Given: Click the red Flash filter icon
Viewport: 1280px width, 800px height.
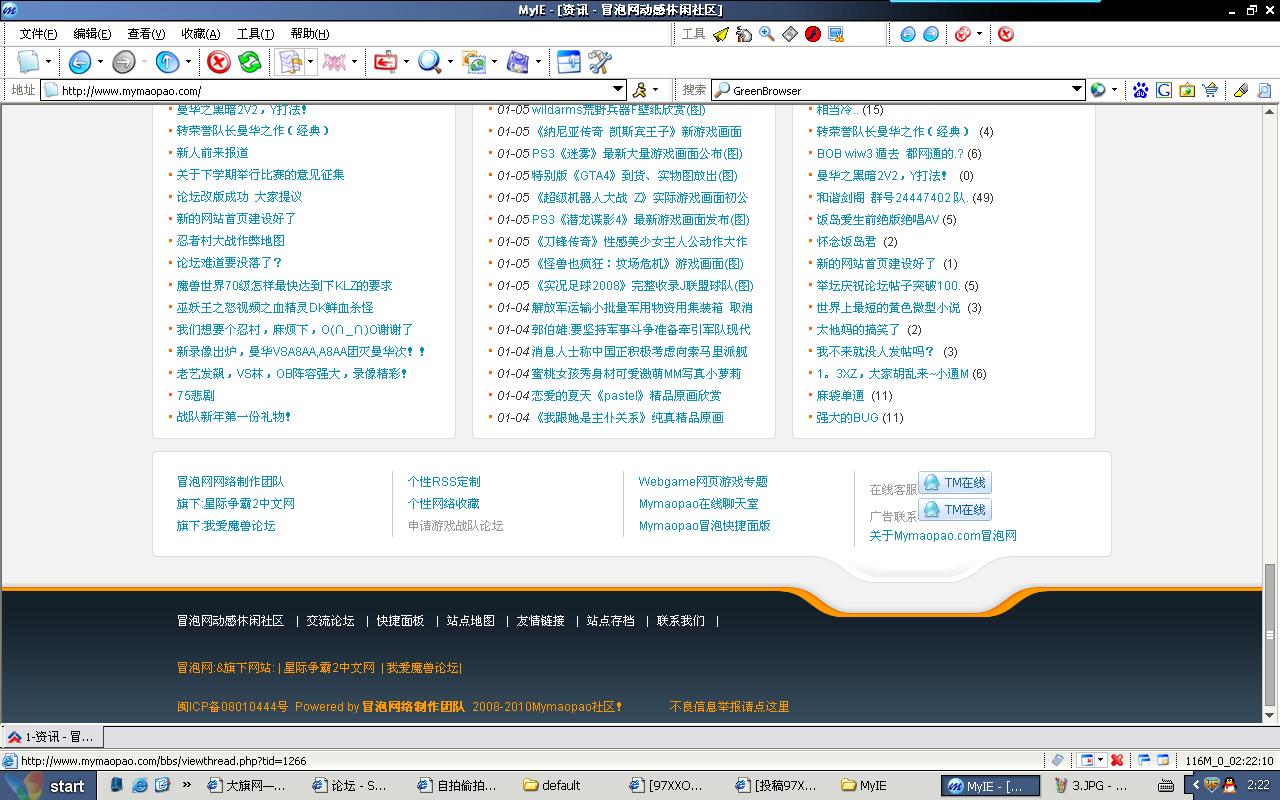Looking at the screenshot, I should [813, 34].
